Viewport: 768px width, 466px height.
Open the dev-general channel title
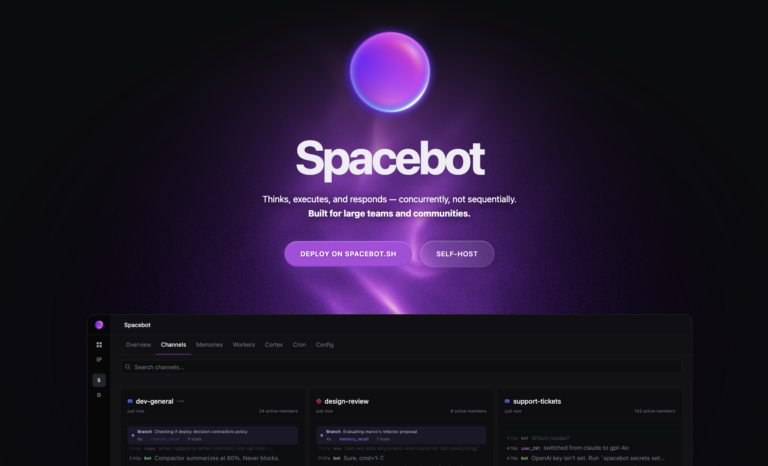[x=154, y=401]
